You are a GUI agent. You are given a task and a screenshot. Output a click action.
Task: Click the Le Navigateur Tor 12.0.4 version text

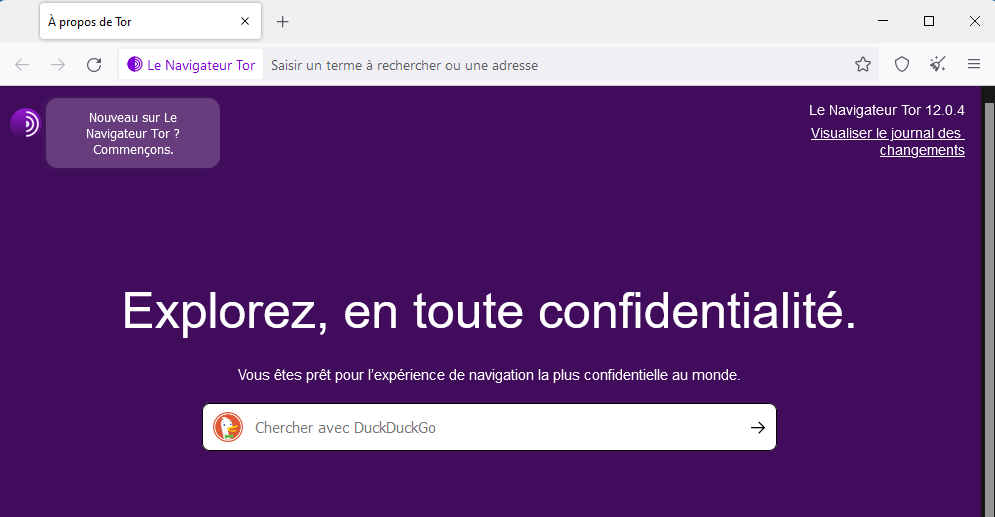tap(886, 110)
